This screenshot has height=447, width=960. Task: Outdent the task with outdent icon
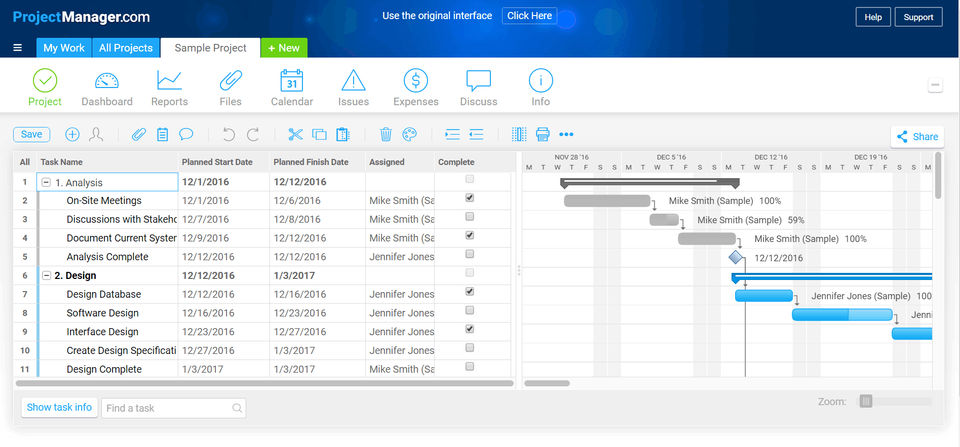[x=476, y=135]
